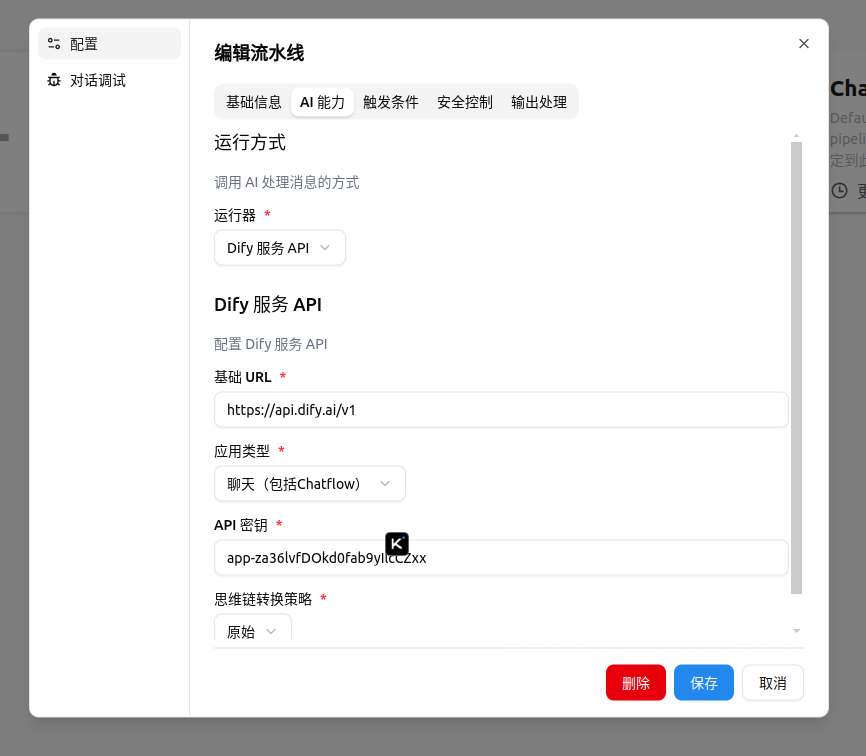Viewport: 866px width, 756px height.
Task: Click the sliders icon beside 配置
Action: [54, 44]
